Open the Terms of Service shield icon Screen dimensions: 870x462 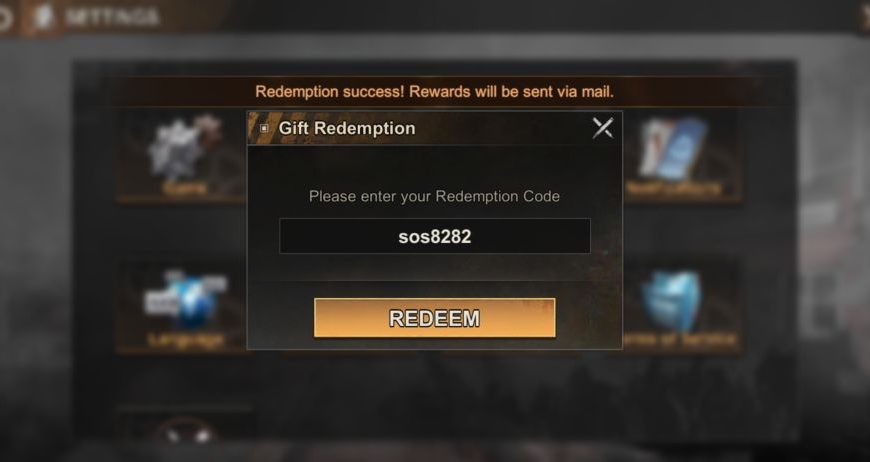pos(672,301)
